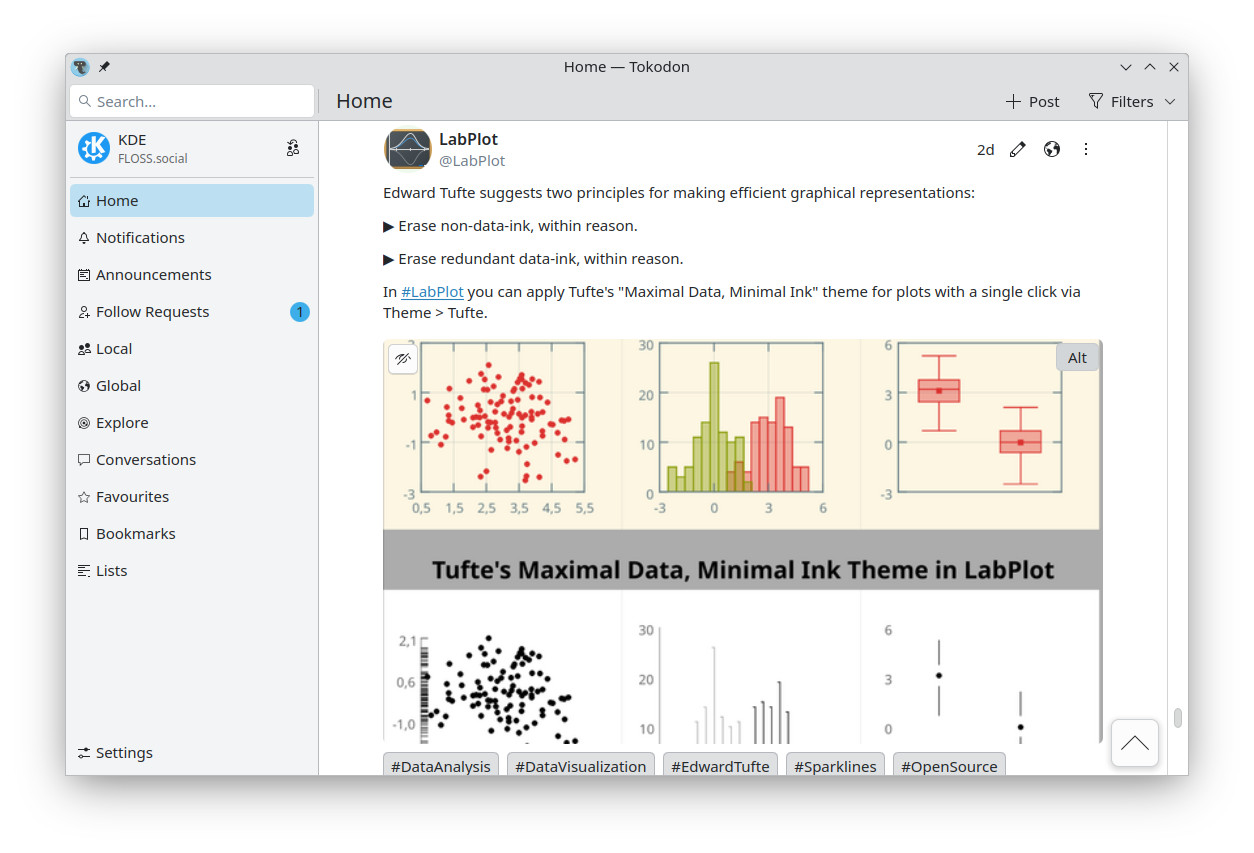Click the Global globe icon in the sidebar

tap(84, 386)
